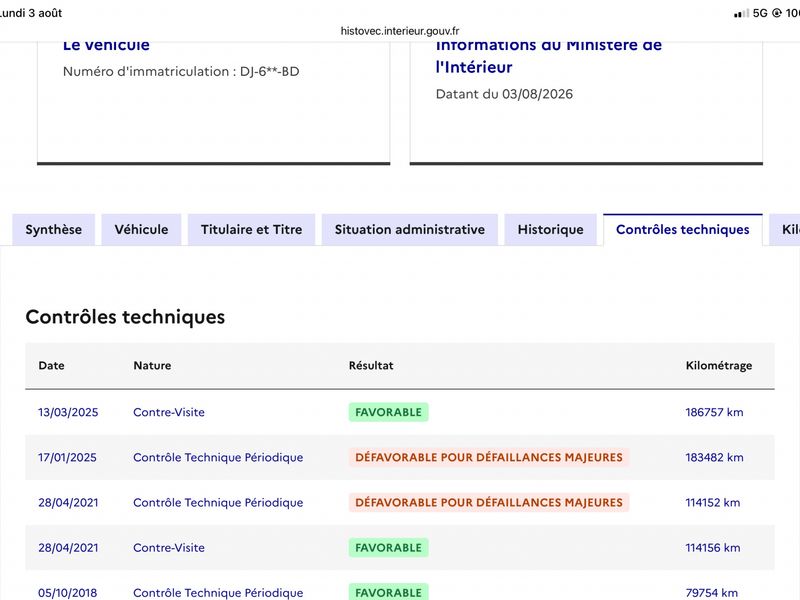The height and width of the screenshot is (600, 800).
Task: Click the Résultat column header
Action: tap(371, 365)
